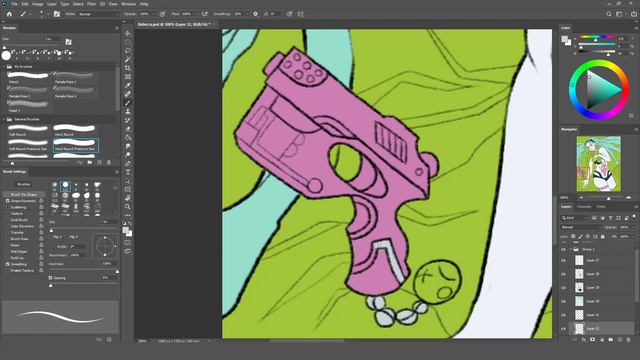This screenshot has height=360, width=640.
Task: Select Brush Tip Shape option
Action: [24, 195]
